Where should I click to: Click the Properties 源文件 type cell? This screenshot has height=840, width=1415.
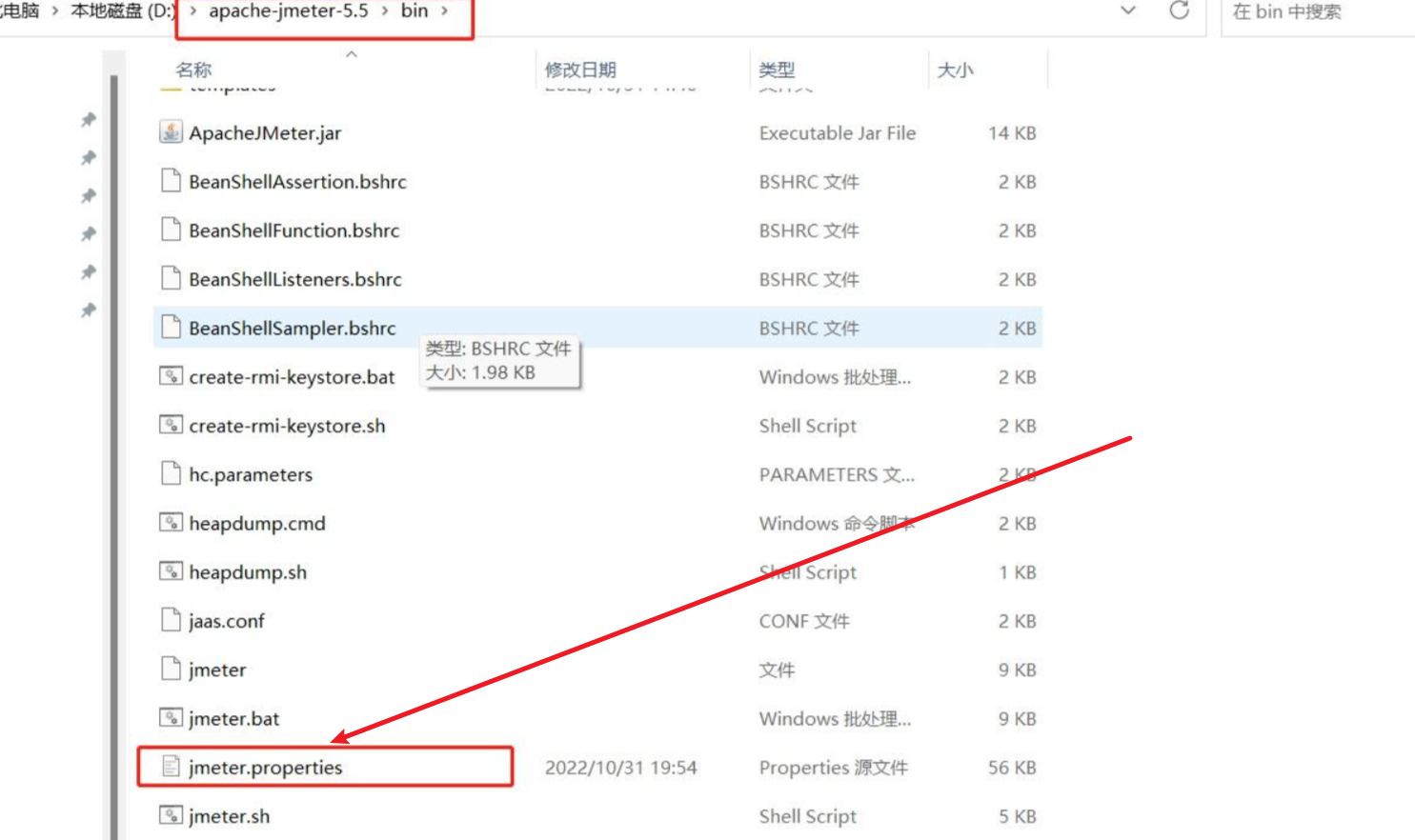[834, 768]
